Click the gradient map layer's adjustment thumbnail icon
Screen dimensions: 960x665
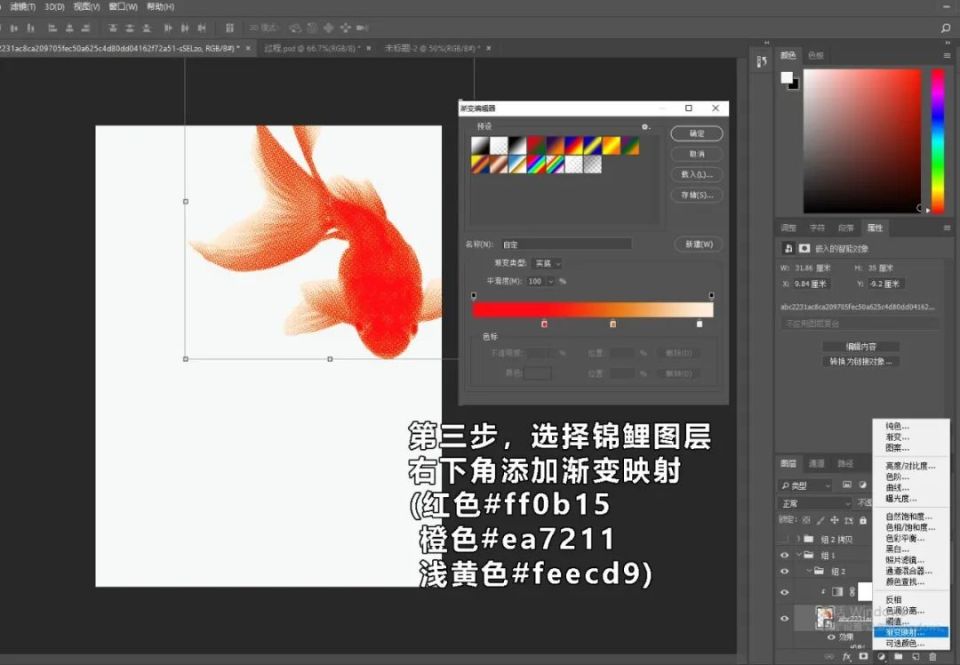(838, 592)
